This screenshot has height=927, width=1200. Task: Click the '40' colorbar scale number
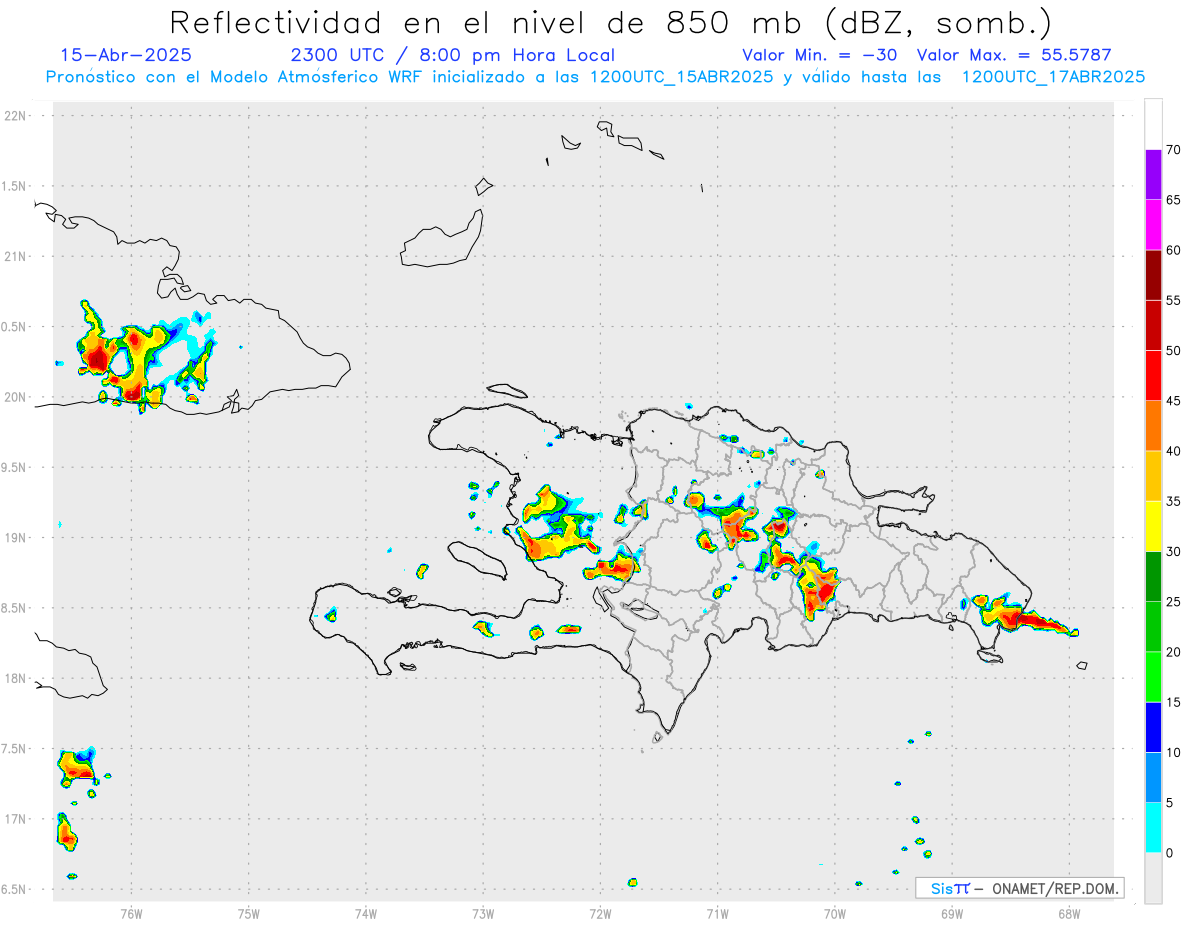click(1174, 452)
